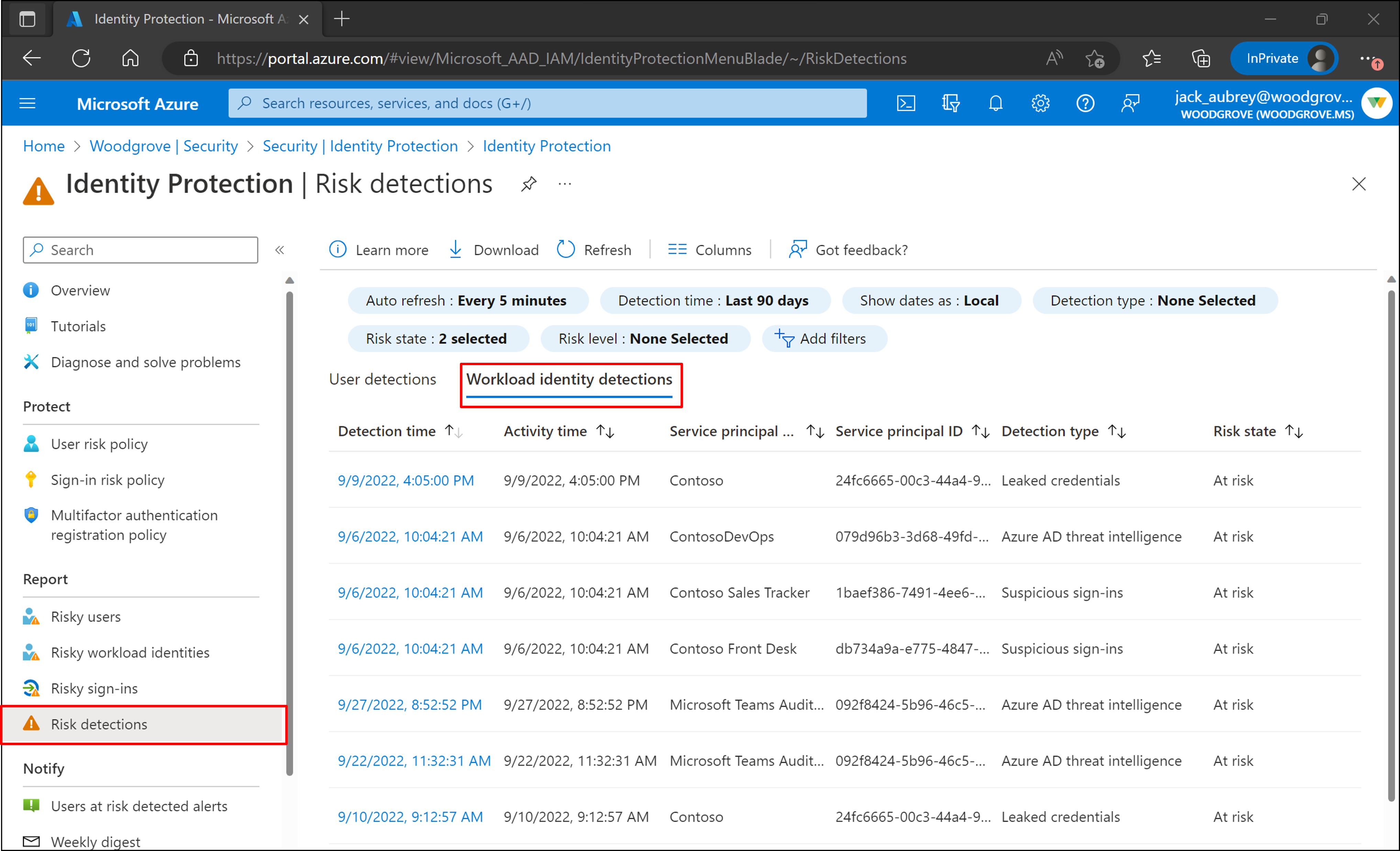The width and height of the screenshot is (1400, 851).
Task: Open detection 9/27/2022, 8:52:52 PM
Action: [x=410, y=705]
